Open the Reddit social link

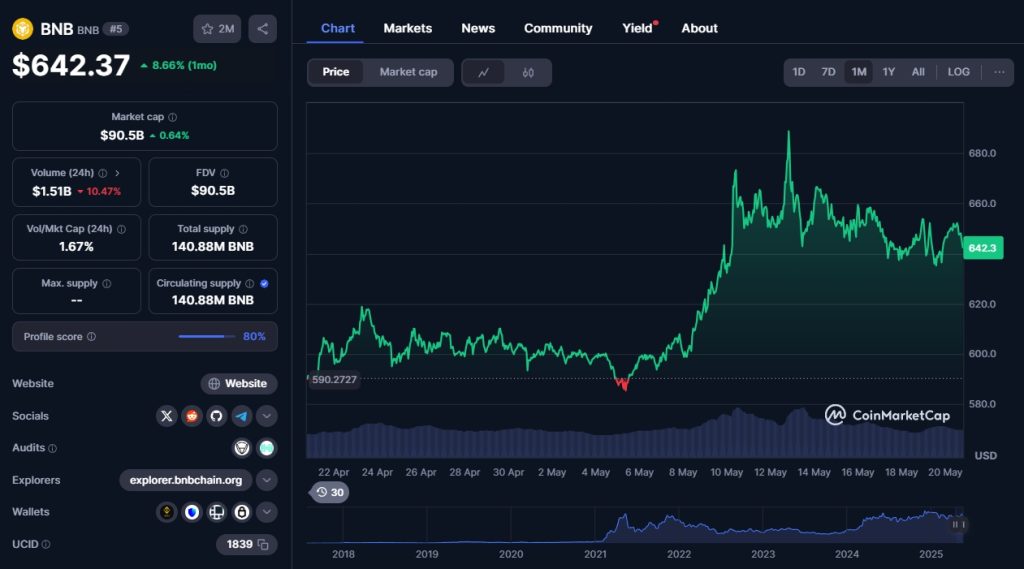[x=191, y=416]
